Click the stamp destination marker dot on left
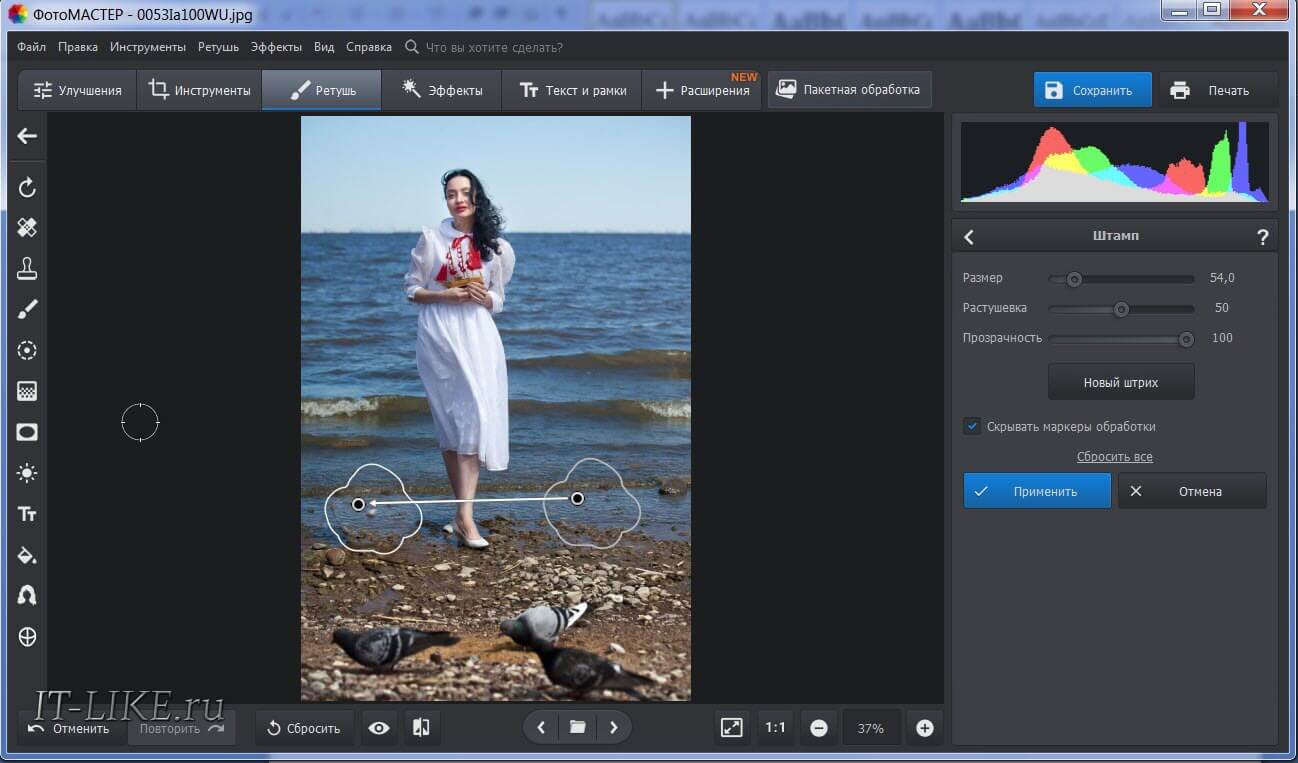Viewport: 1298px width, 763px height. 358,504
